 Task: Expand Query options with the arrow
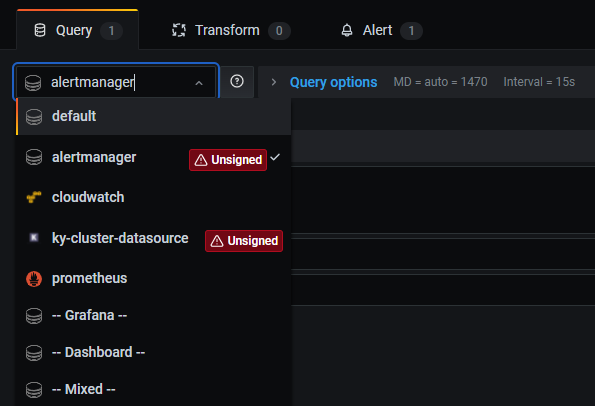(274, 82)
